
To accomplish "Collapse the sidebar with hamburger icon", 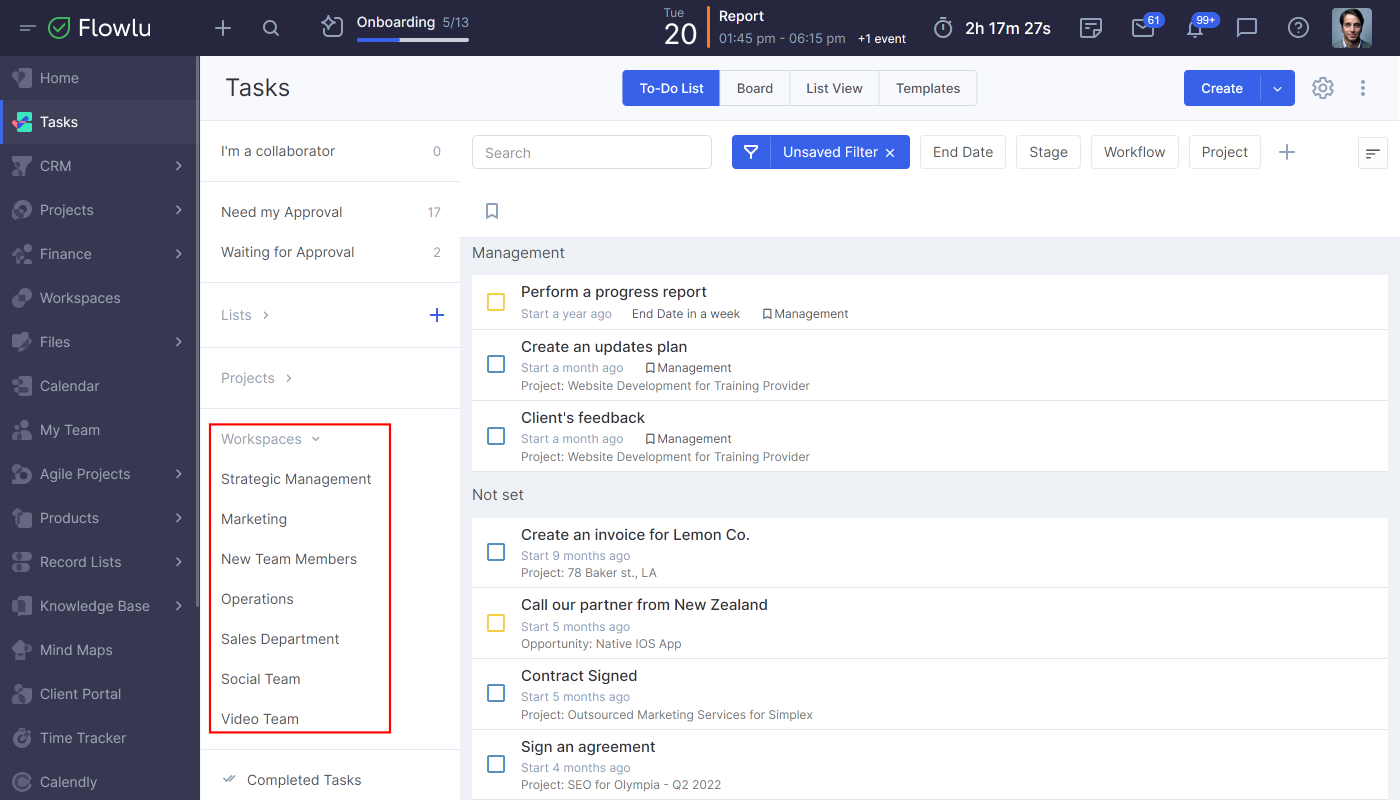I will (x=28, y=28).
